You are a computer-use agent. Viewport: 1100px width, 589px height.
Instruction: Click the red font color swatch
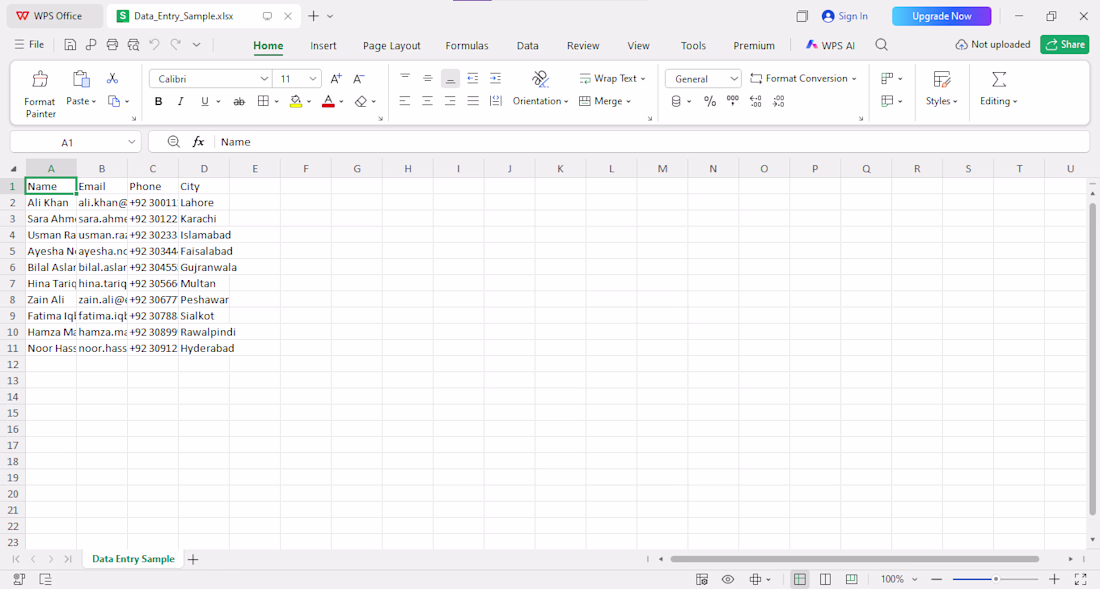click(328, 102)
